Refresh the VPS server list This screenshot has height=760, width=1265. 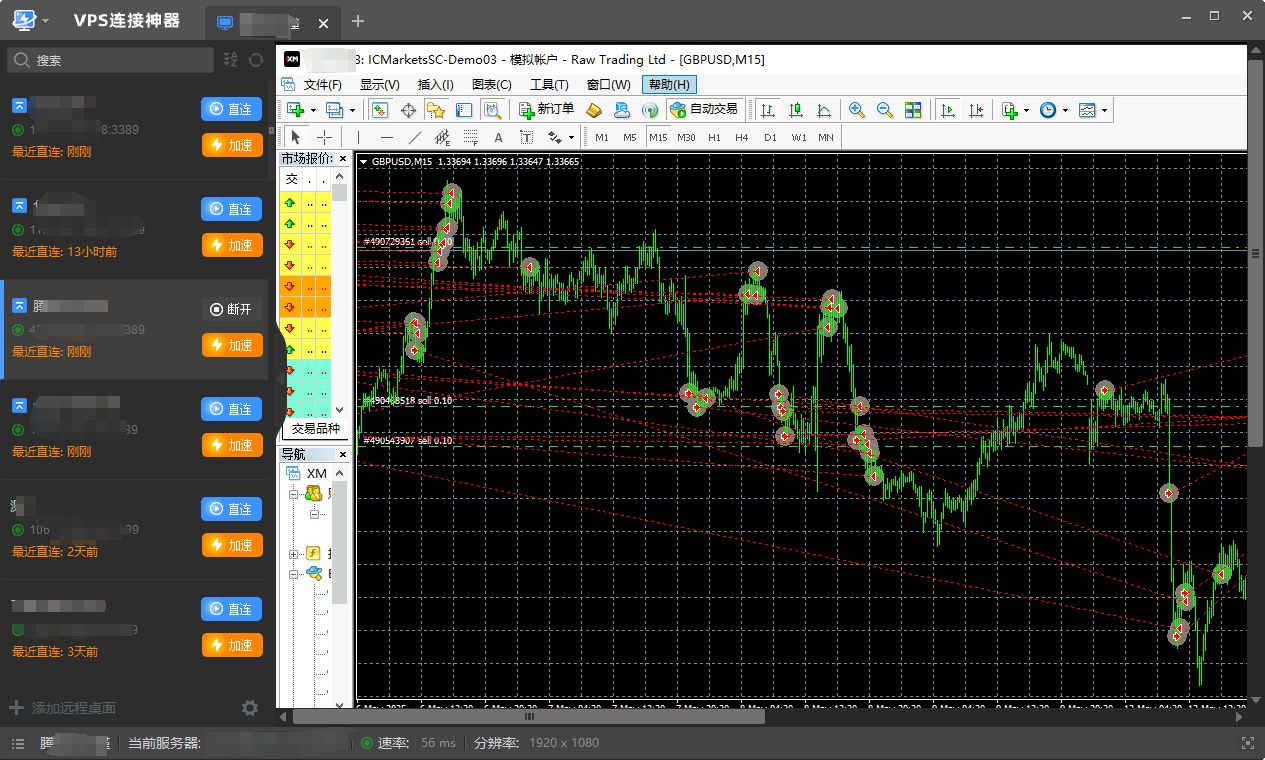click(257, 60)
